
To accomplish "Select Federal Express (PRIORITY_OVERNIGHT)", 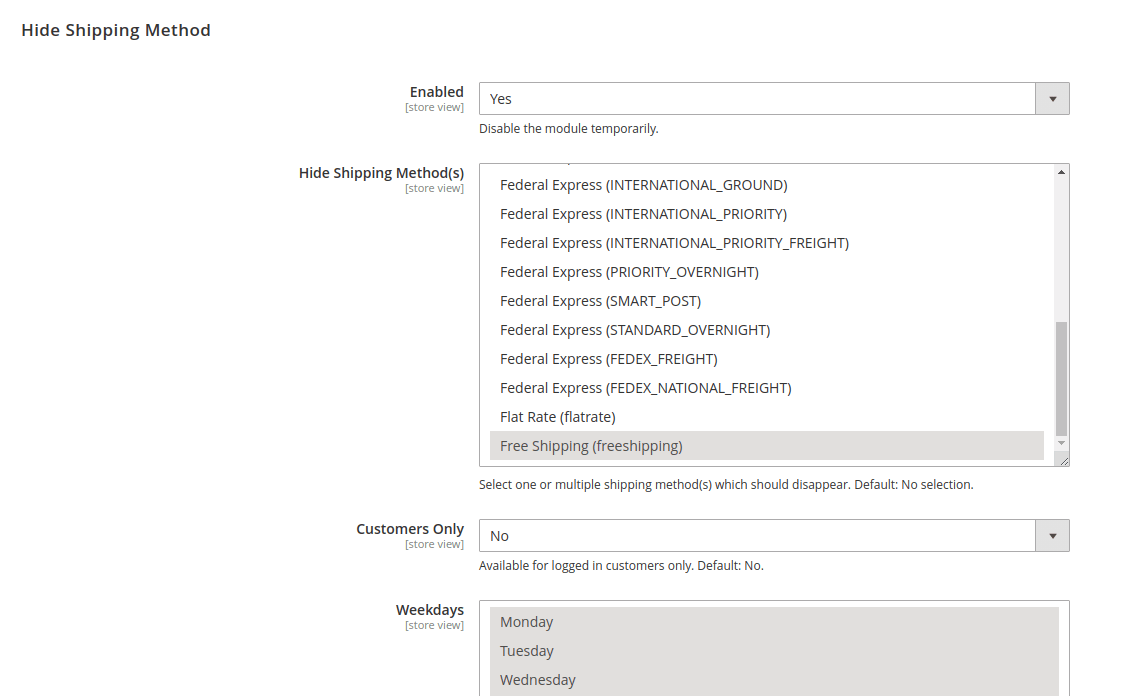I will (x=629, y=272).
